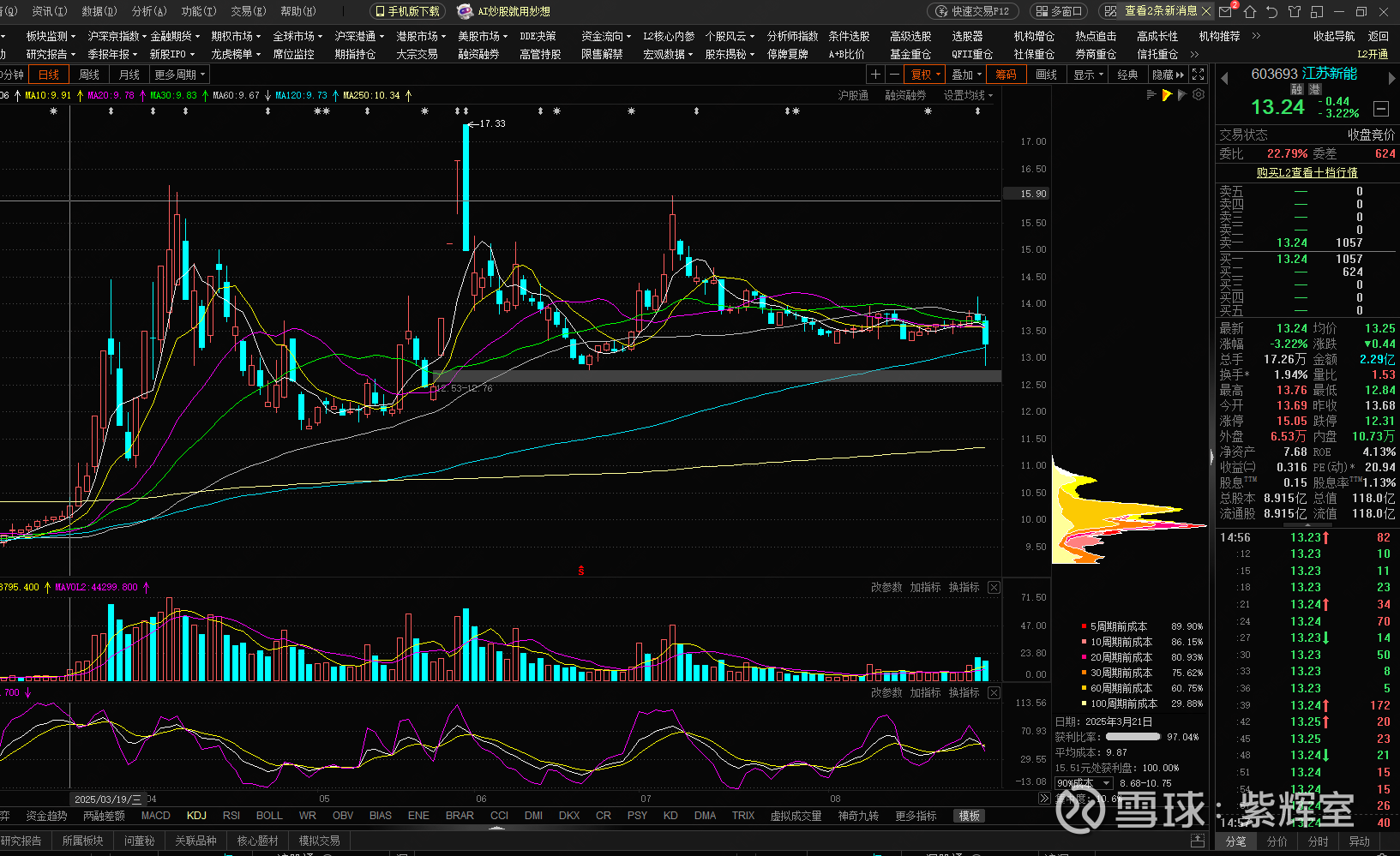
Task: Click the orange 30周期前成本 color swatch
Action: tap(1085, 673)
